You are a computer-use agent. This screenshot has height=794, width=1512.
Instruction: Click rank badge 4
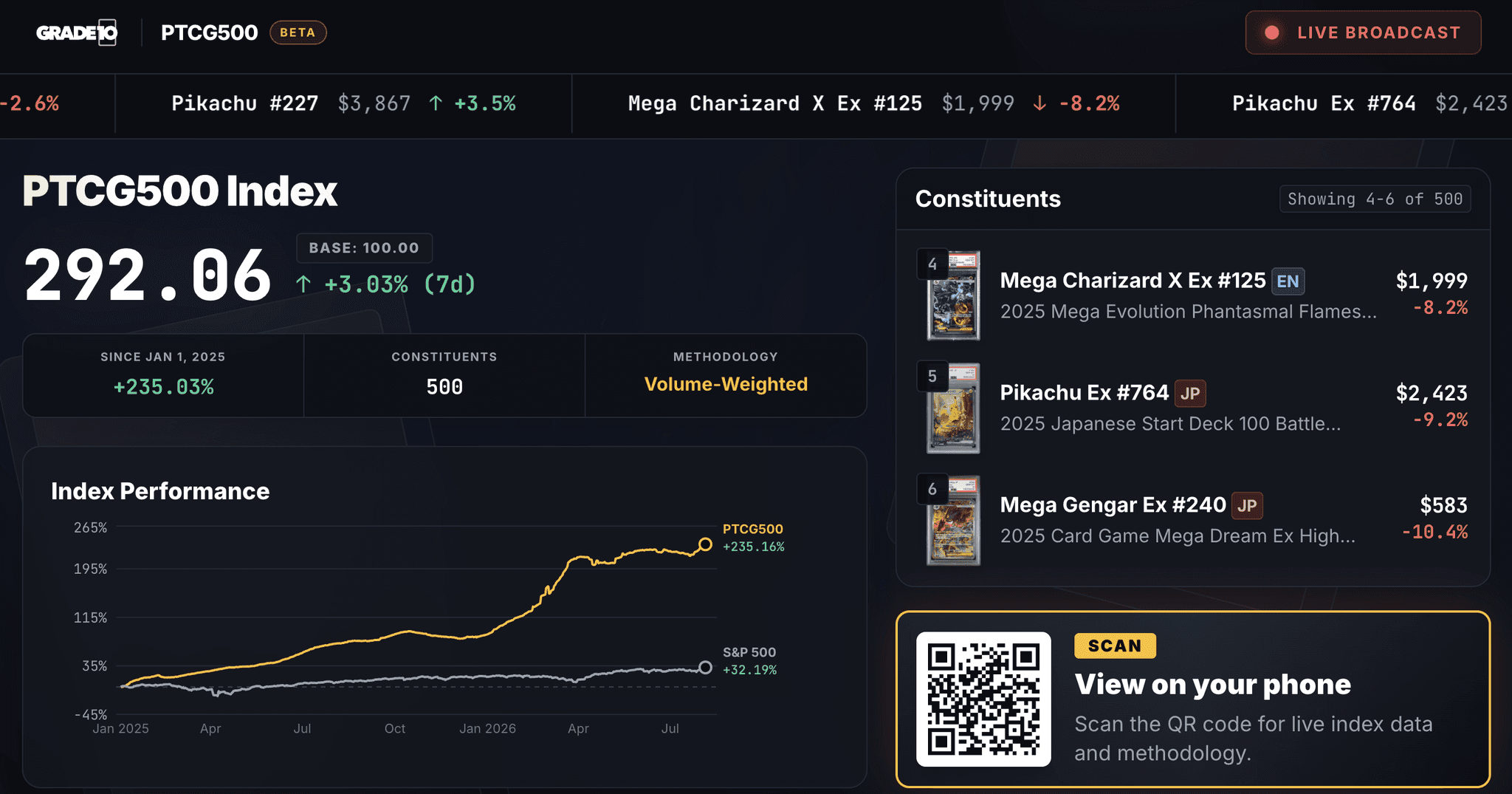pyautogui.click(x=932, y=264)
